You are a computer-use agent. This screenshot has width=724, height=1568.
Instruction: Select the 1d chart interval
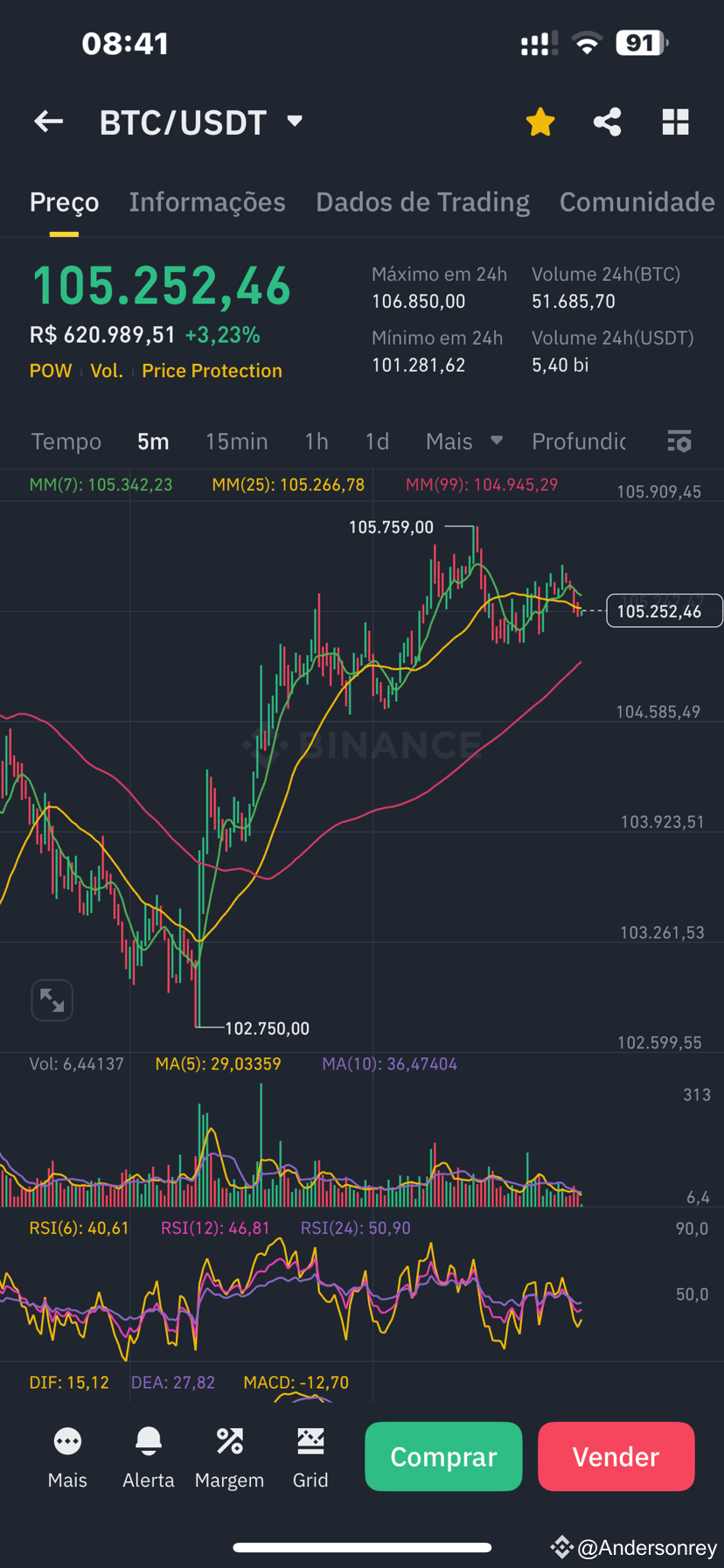click(377, 442)
